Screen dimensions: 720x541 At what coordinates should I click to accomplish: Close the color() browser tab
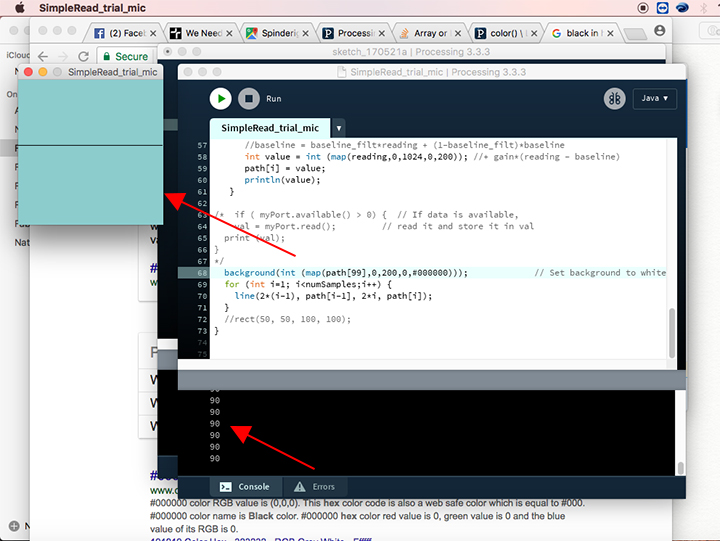pos(534,34)
